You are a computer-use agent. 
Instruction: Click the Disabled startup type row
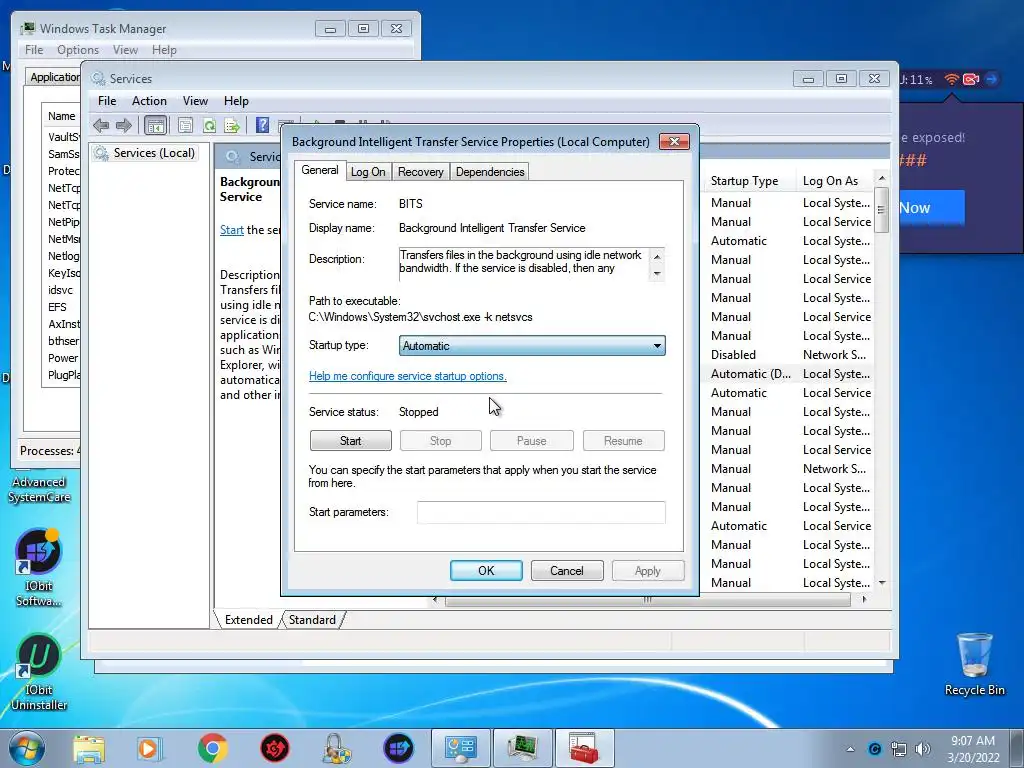pos(733,355)
